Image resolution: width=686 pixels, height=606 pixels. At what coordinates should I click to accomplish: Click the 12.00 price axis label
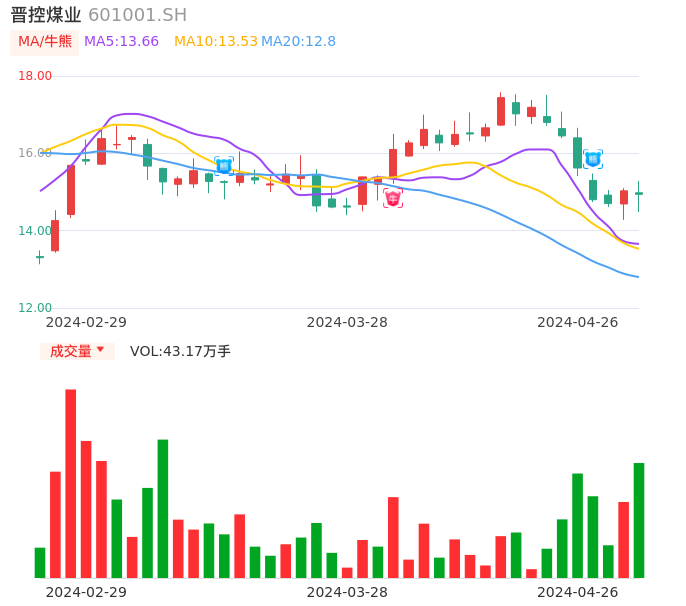[35, 308]
